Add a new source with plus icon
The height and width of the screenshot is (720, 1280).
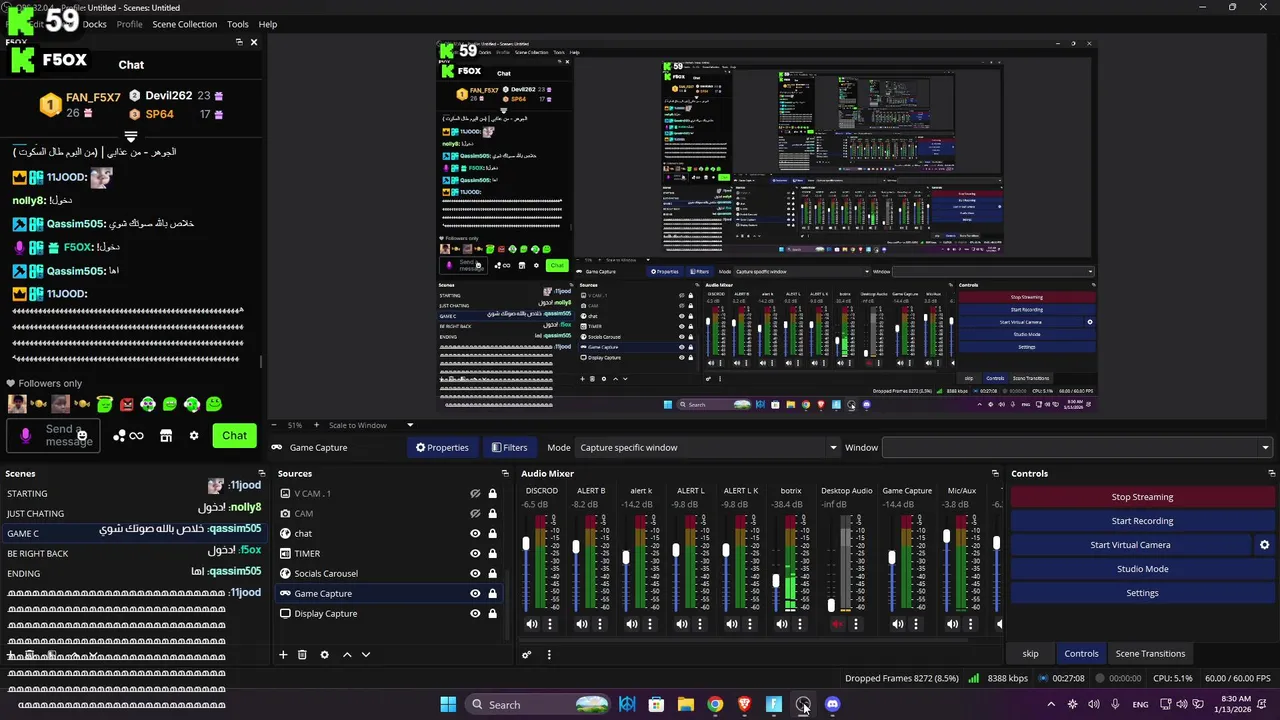[x=283, y=655]
